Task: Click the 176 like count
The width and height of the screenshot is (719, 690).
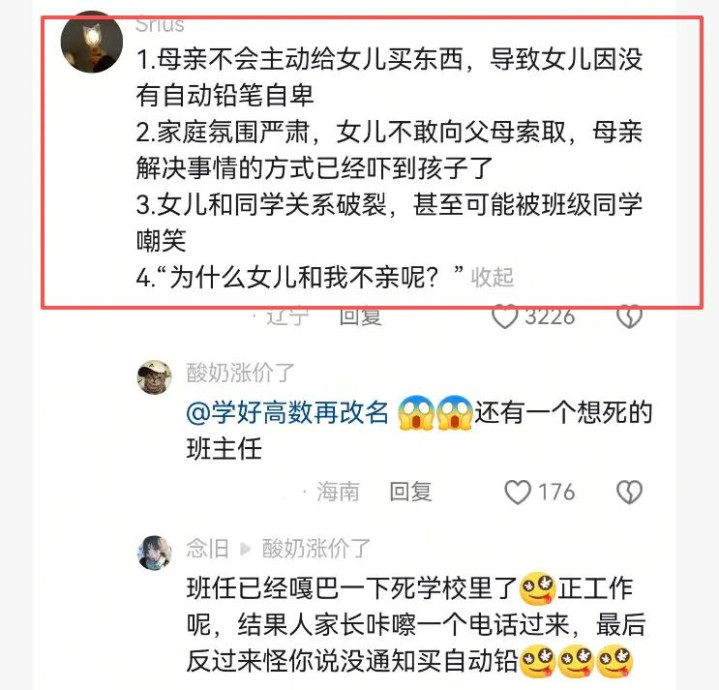Action: pyautogui.click(x=556, y=492)
